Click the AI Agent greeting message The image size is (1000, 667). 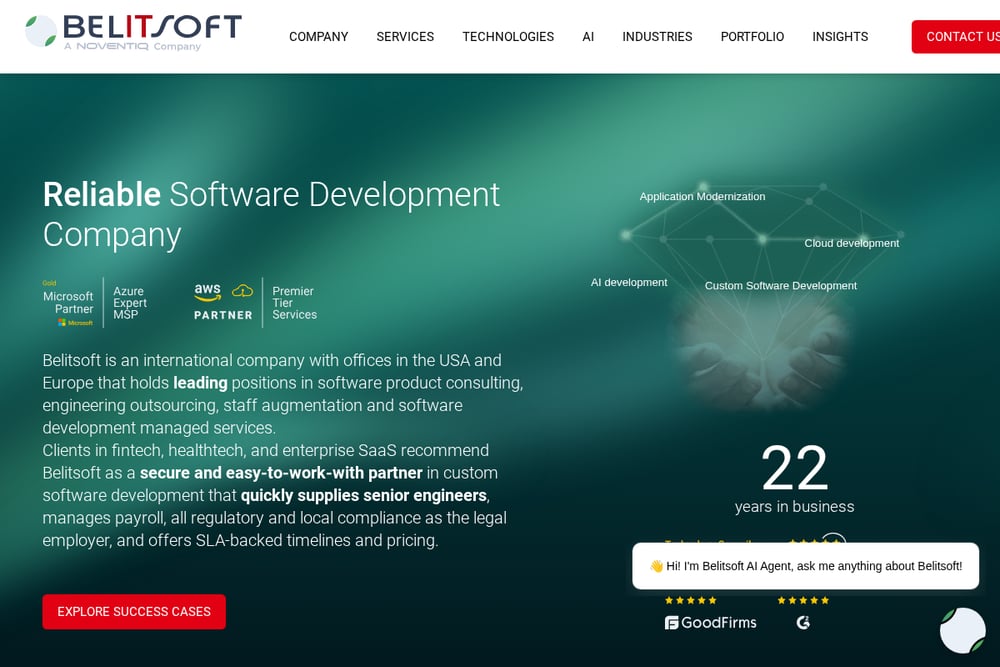coord(805,566)
